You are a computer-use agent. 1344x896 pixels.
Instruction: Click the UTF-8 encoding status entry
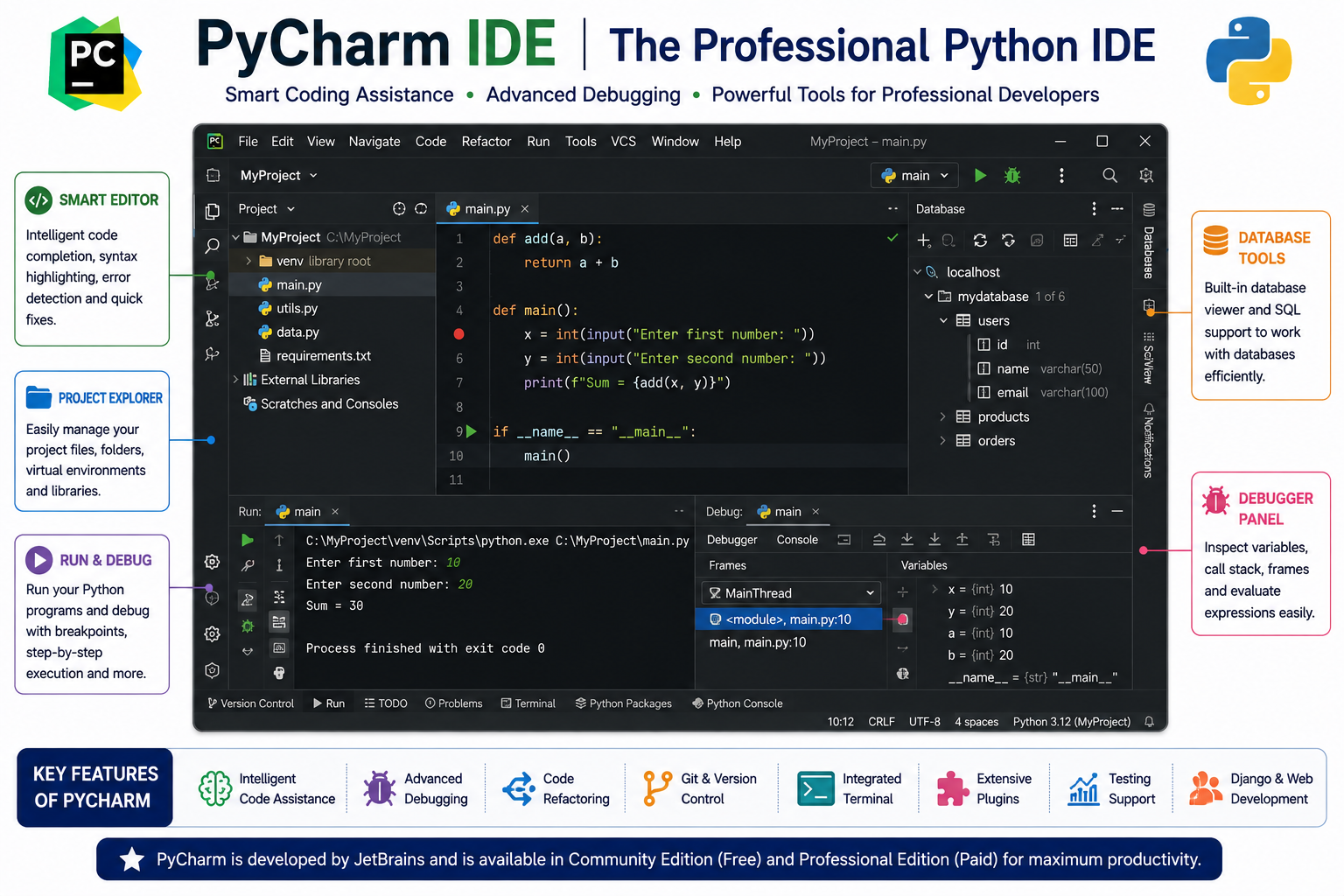(925, 722)
